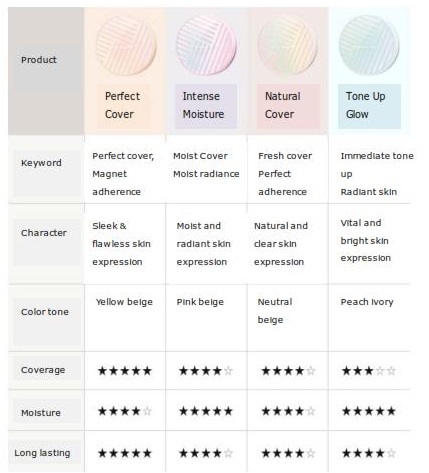This screenshot has width=429, height=473.
Task: Click the Perfect Cover coverage star rating
Action: (125, 371)
